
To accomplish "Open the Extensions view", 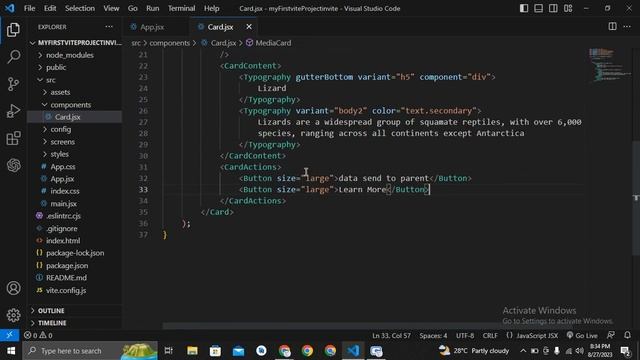I will click(13, 138).
